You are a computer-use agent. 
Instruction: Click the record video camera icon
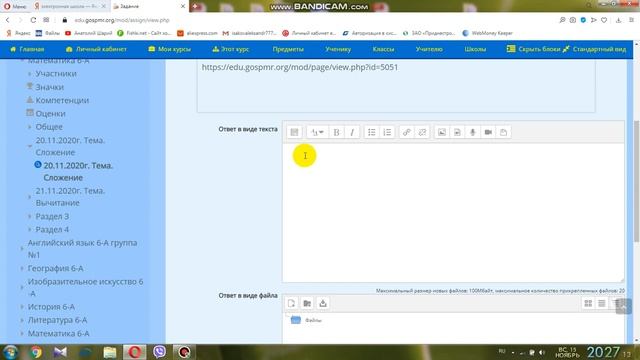point(488,132)
